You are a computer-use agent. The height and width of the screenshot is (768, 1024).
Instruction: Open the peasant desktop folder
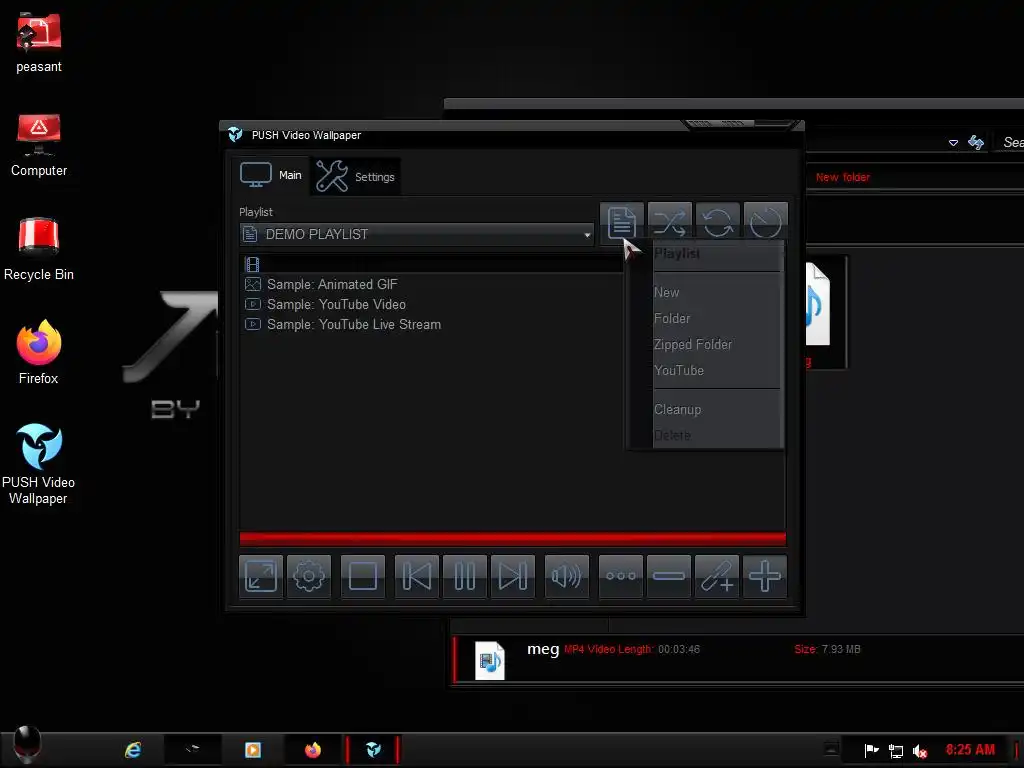[x=39, y=44]
